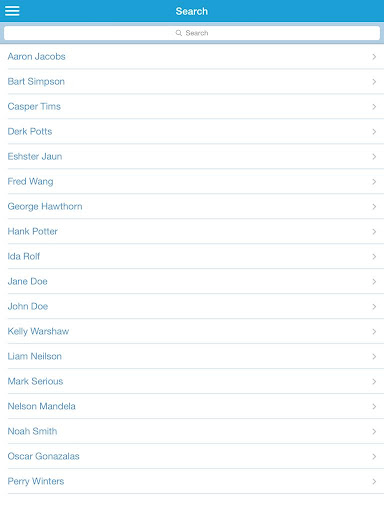Screen dimensions: 384x512
Task: Open Liam Neilson entry
Action: (x=192, y=357)
